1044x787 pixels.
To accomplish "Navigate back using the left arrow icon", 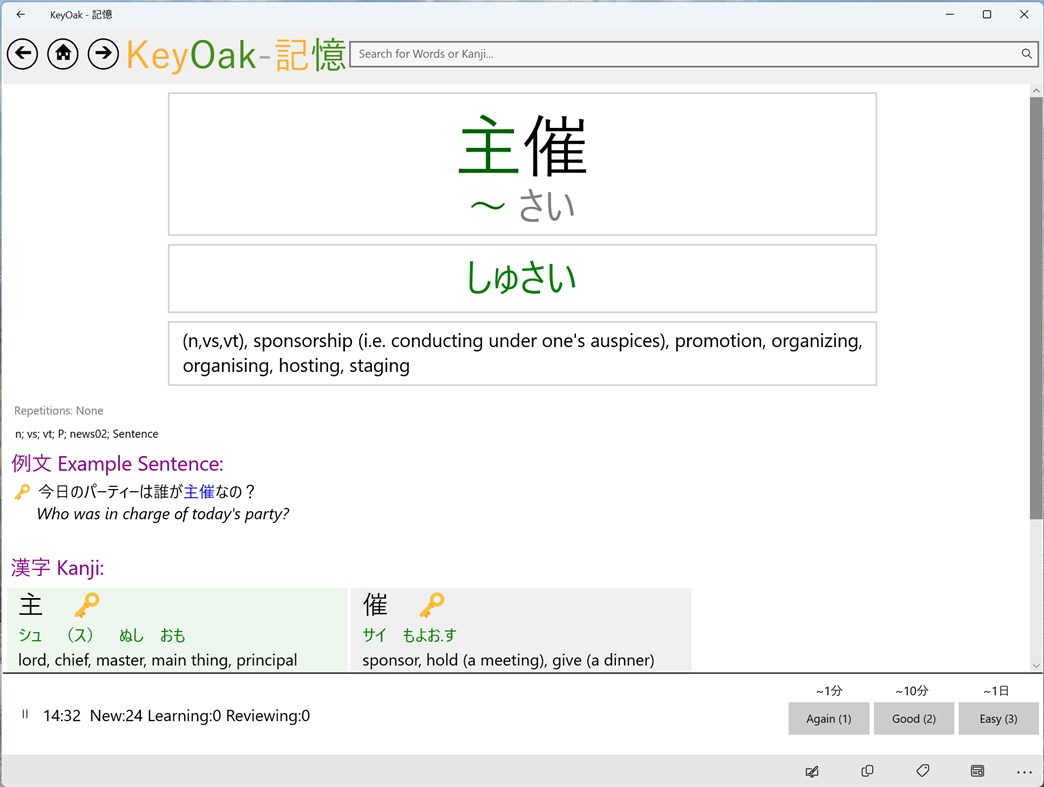I will (22, 54).
